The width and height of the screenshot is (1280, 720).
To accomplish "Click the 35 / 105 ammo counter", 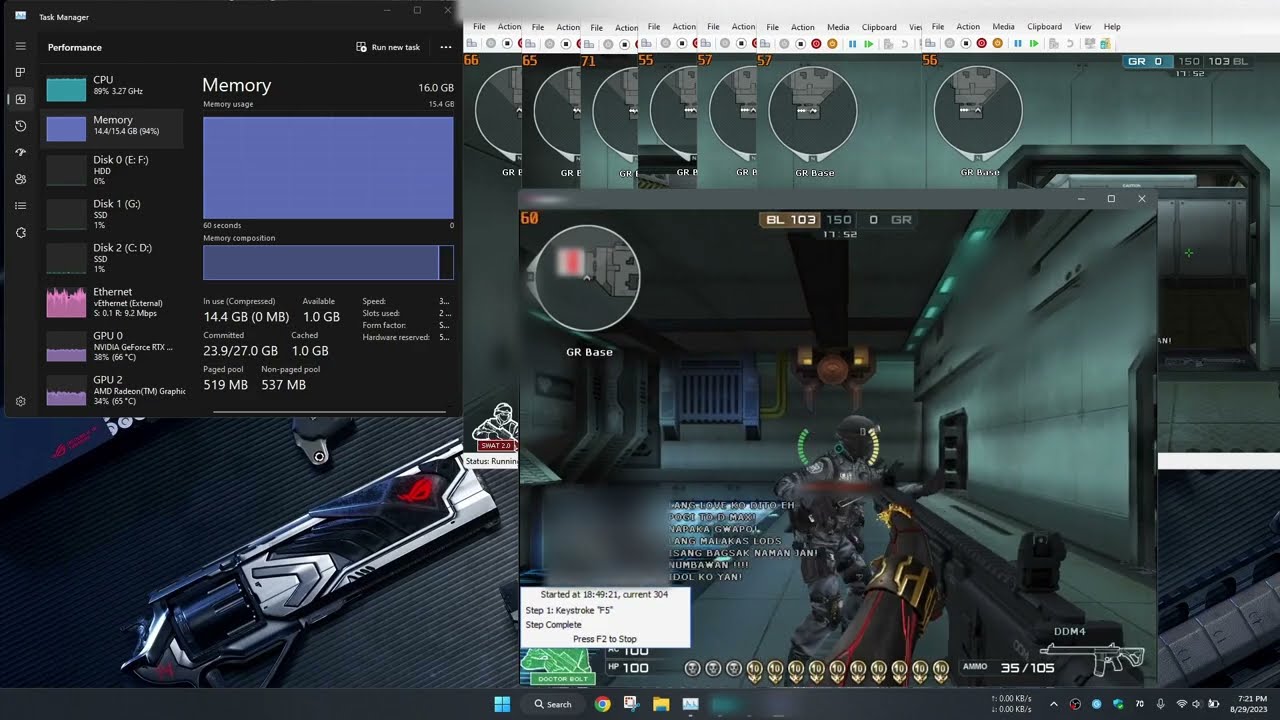I will (x=1027, y=668).
